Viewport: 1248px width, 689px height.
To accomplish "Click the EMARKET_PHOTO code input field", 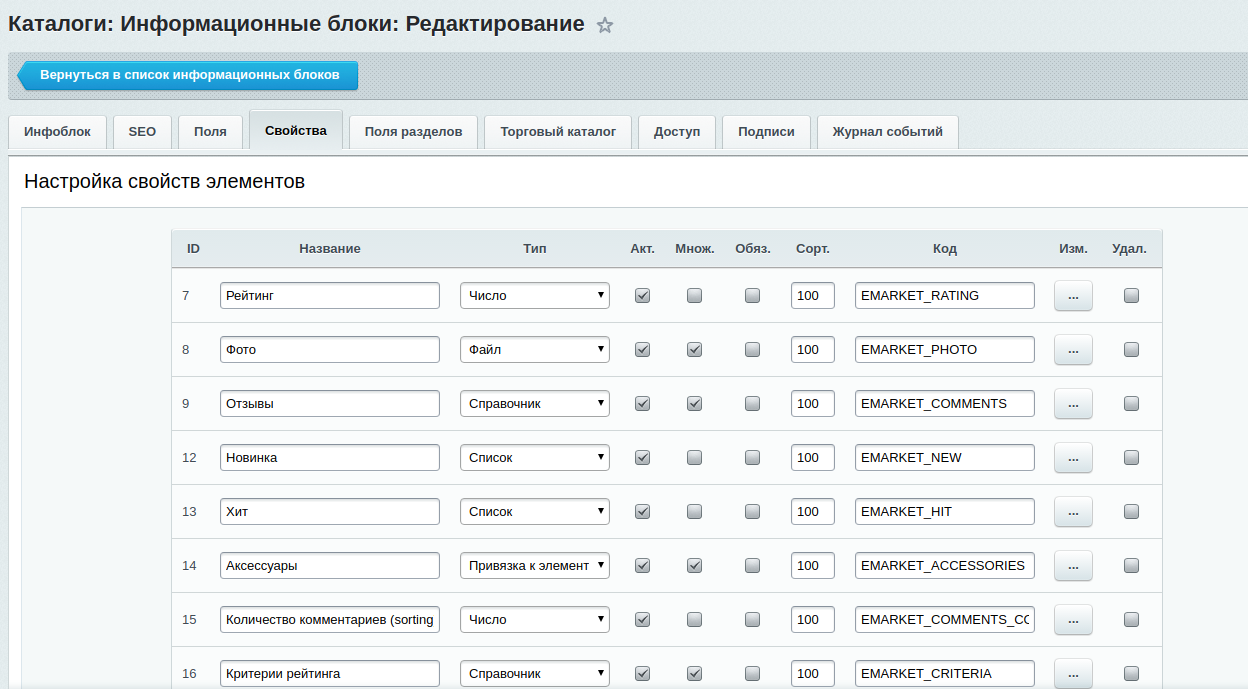I will pyautogui.click(x=944, y=350).
